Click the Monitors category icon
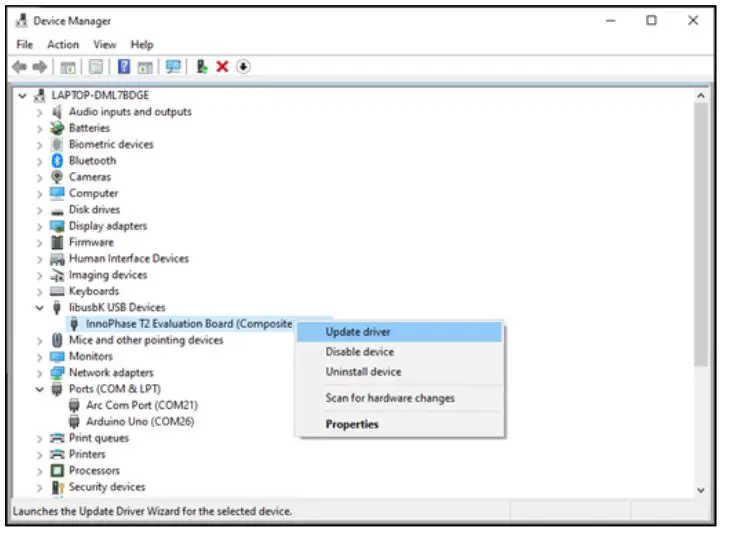 tap(57, 357)
